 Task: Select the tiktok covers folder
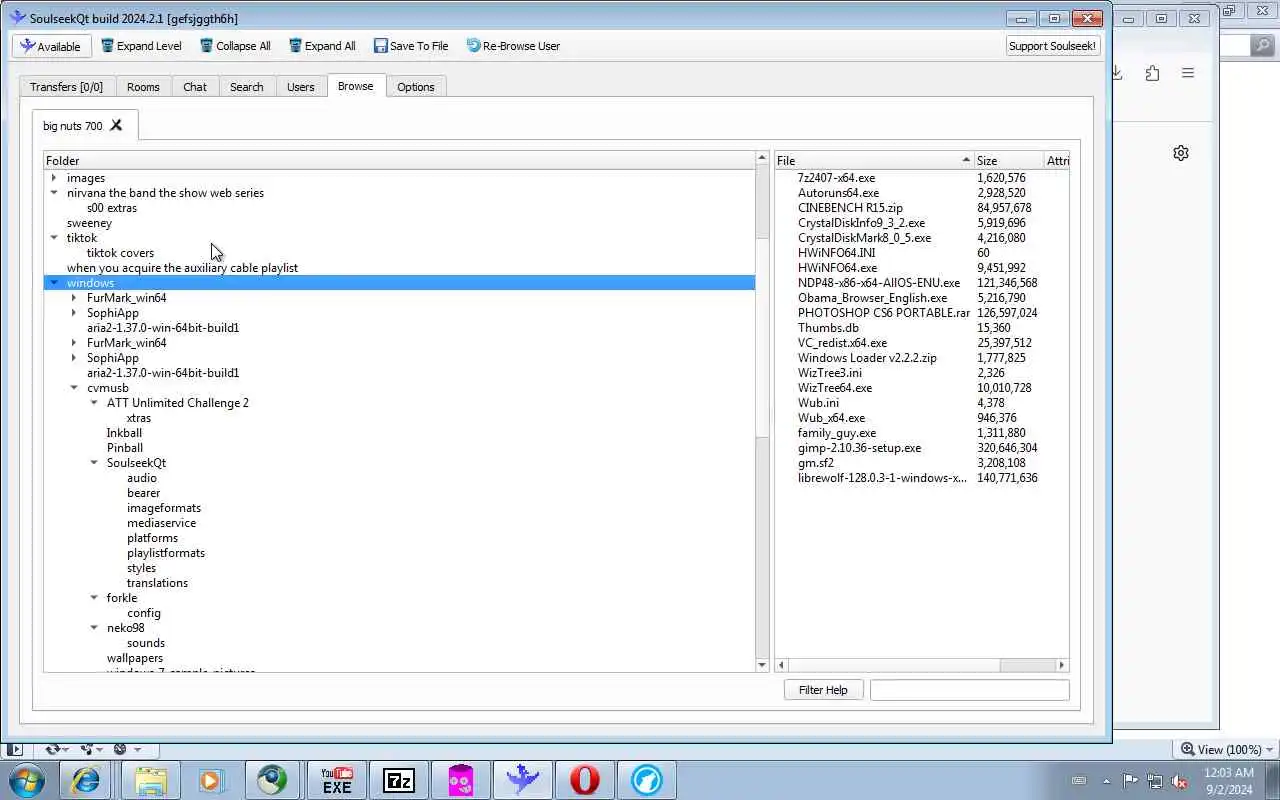[x=120, y=253]
